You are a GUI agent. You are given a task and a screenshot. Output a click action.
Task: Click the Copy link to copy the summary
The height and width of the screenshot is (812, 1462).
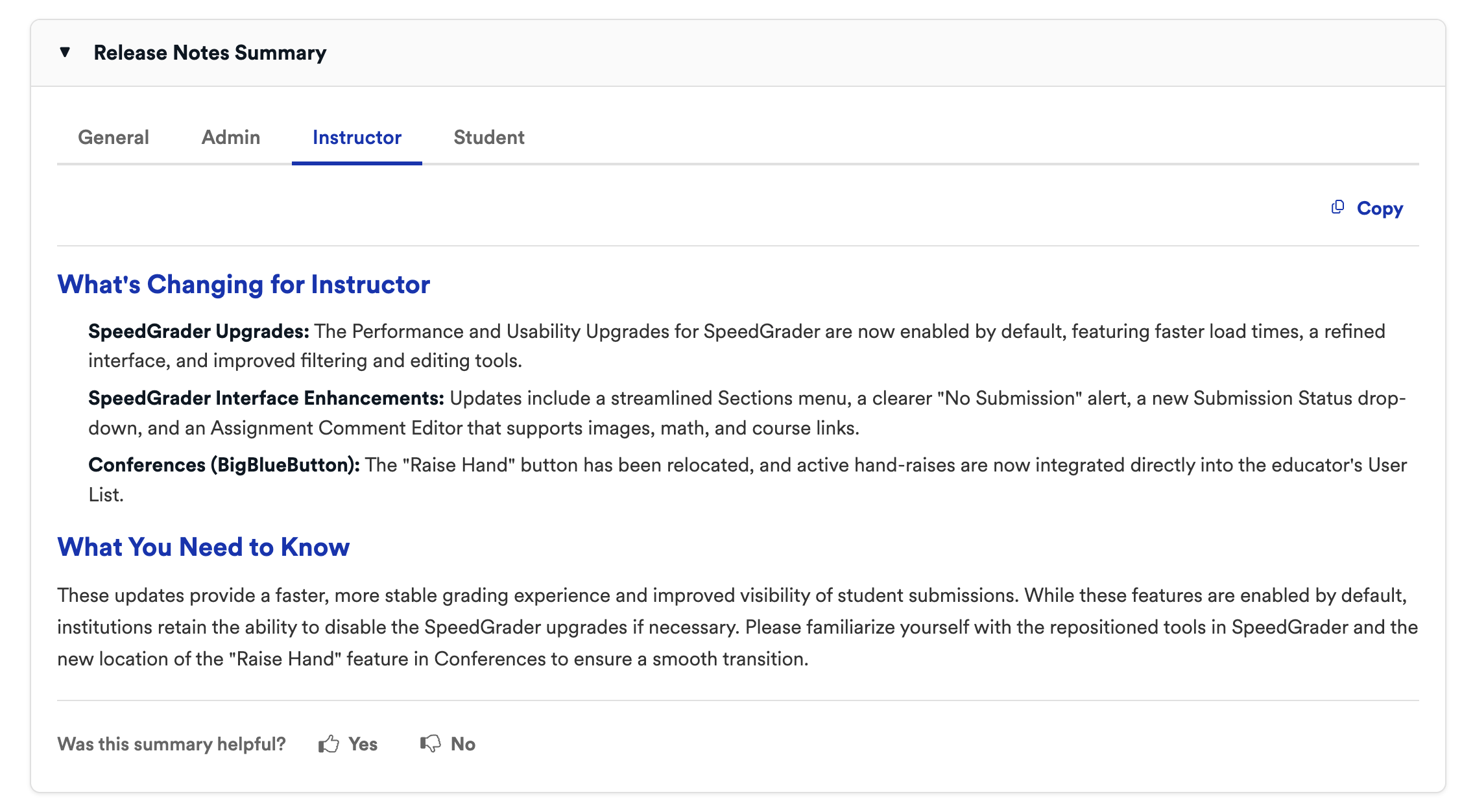1380,208
